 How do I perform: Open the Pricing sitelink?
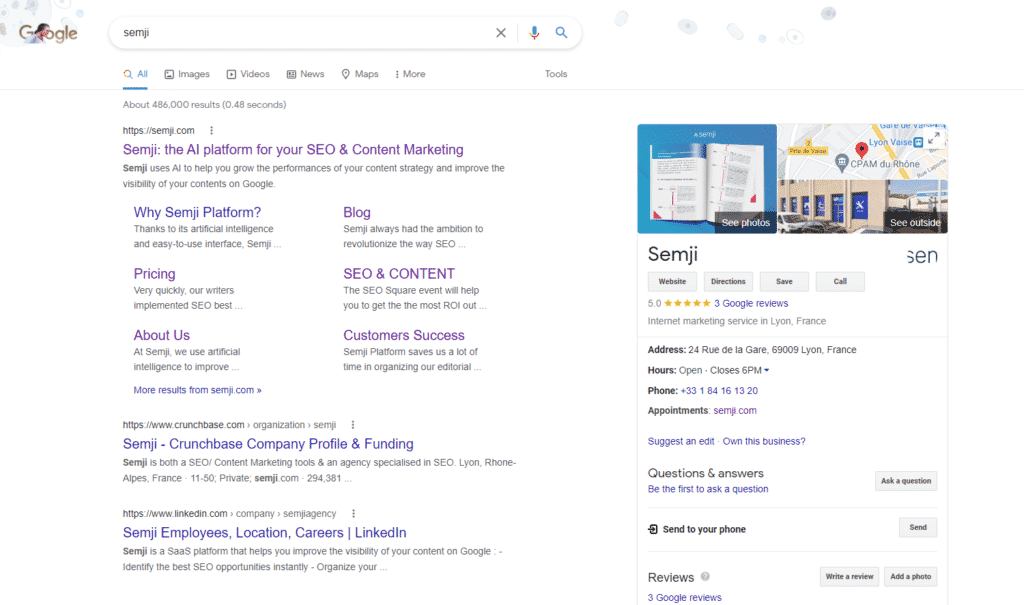(x=154, y=274)
